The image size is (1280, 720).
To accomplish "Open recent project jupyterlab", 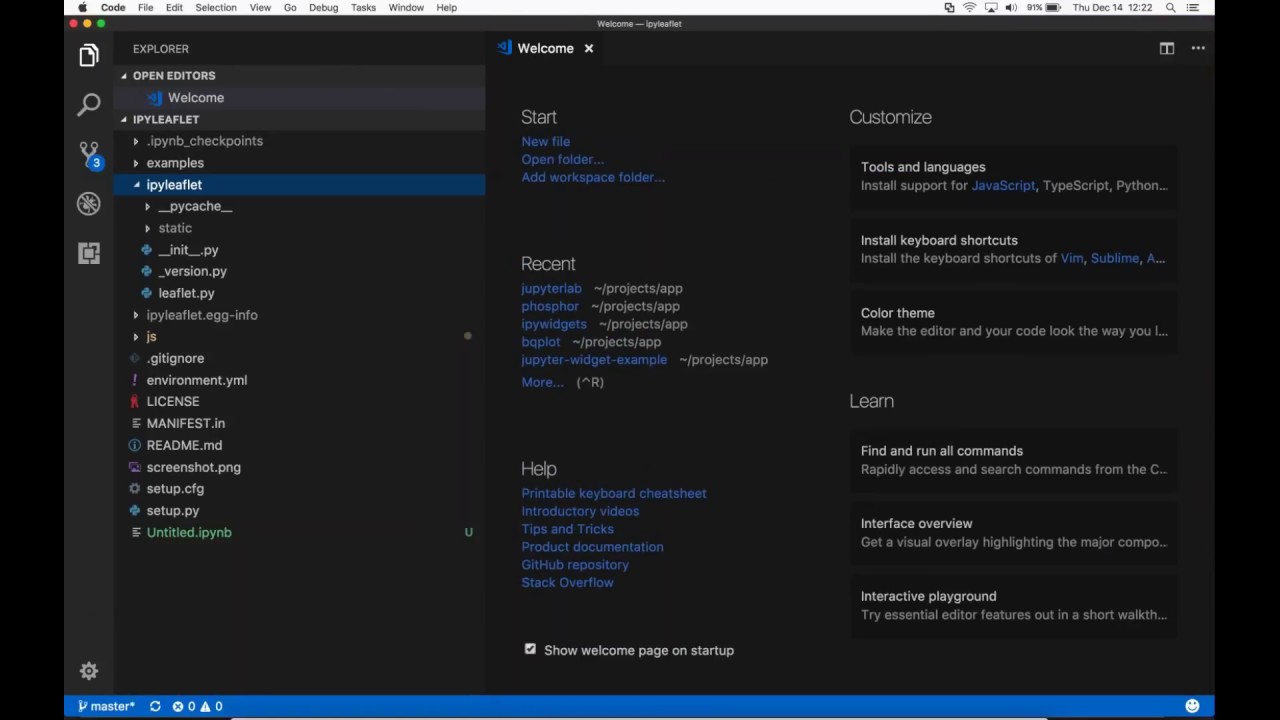I will pyautogui.click(x=551, y=288).
